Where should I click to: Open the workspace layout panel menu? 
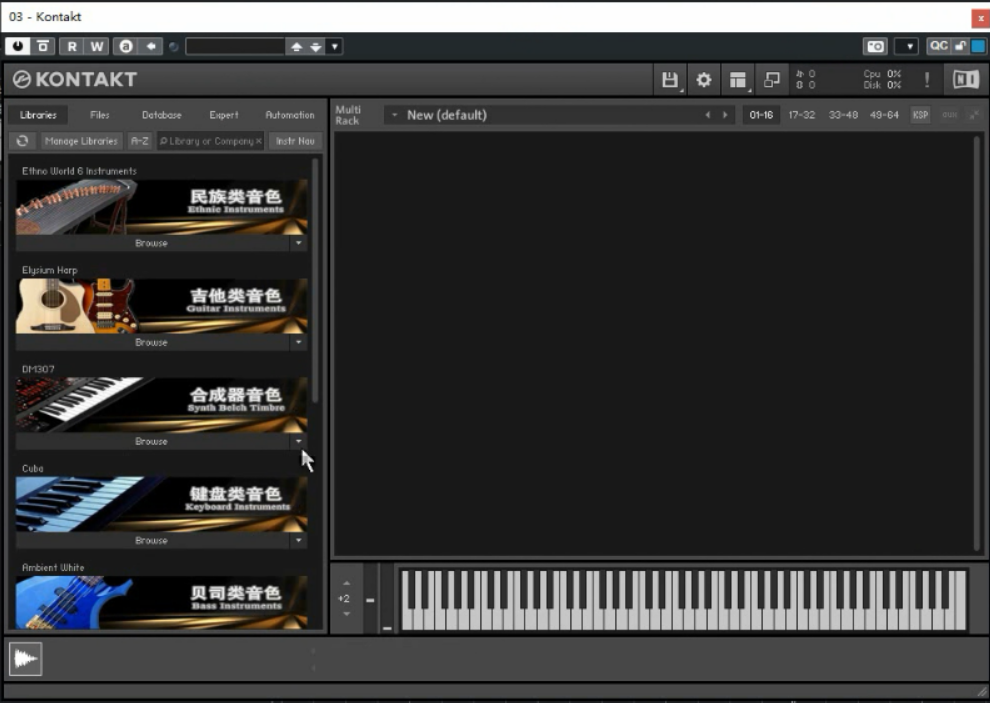coord(738,80)
